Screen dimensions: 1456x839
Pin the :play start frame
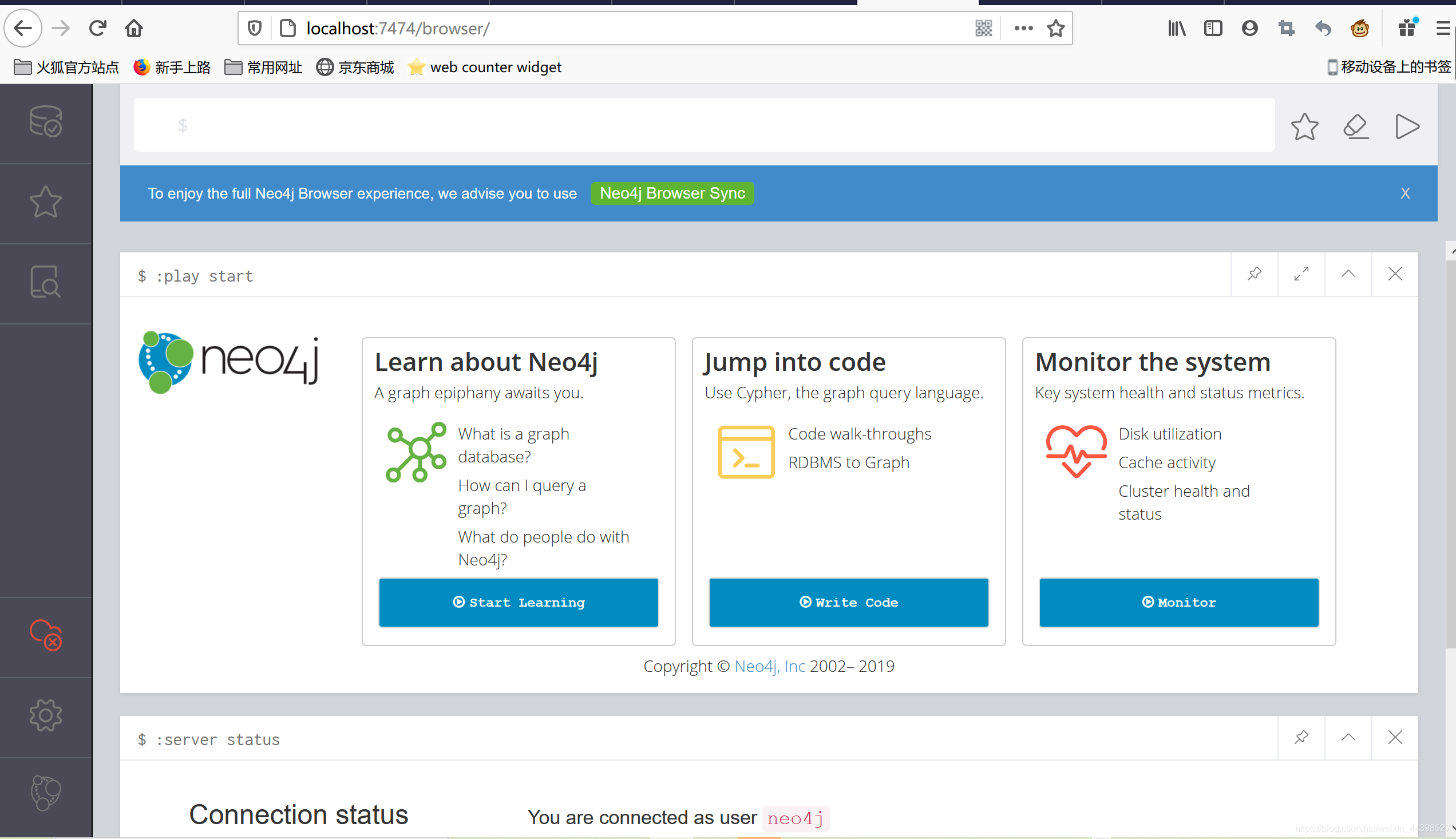[x=1255, y=274]
